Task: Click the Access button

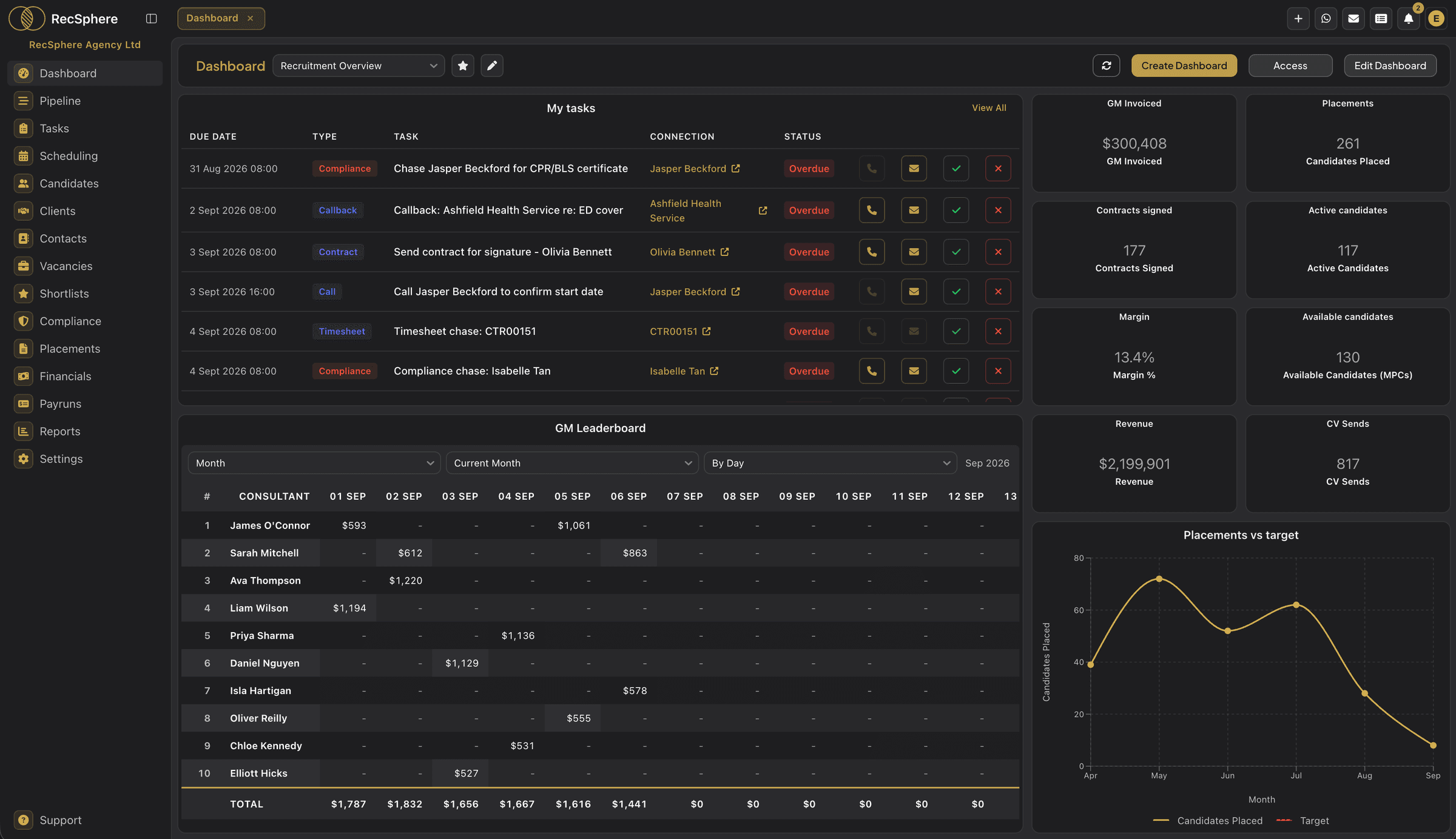Action: coord(1290,66)
